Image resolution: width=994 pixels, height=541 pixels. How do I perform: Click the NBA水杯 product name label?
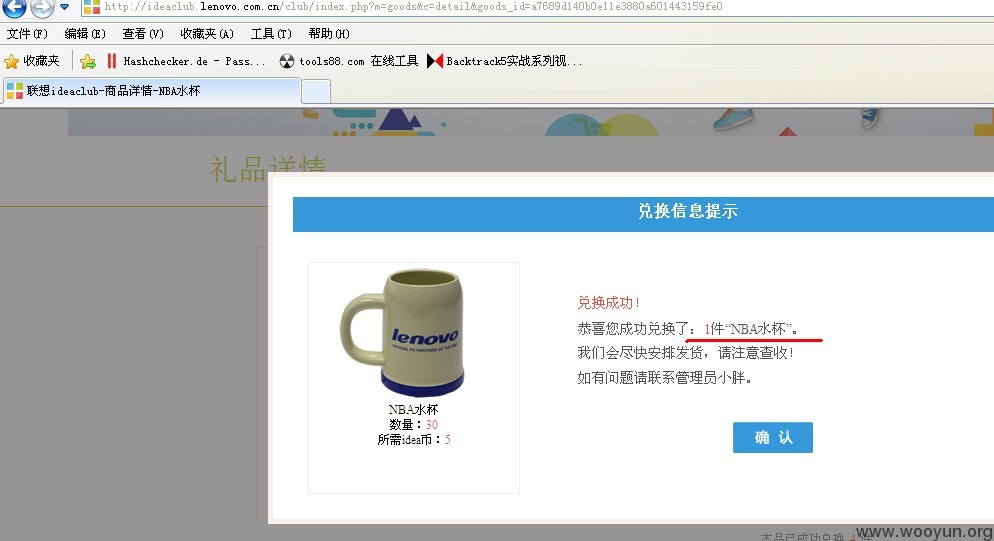click(413, 410)
